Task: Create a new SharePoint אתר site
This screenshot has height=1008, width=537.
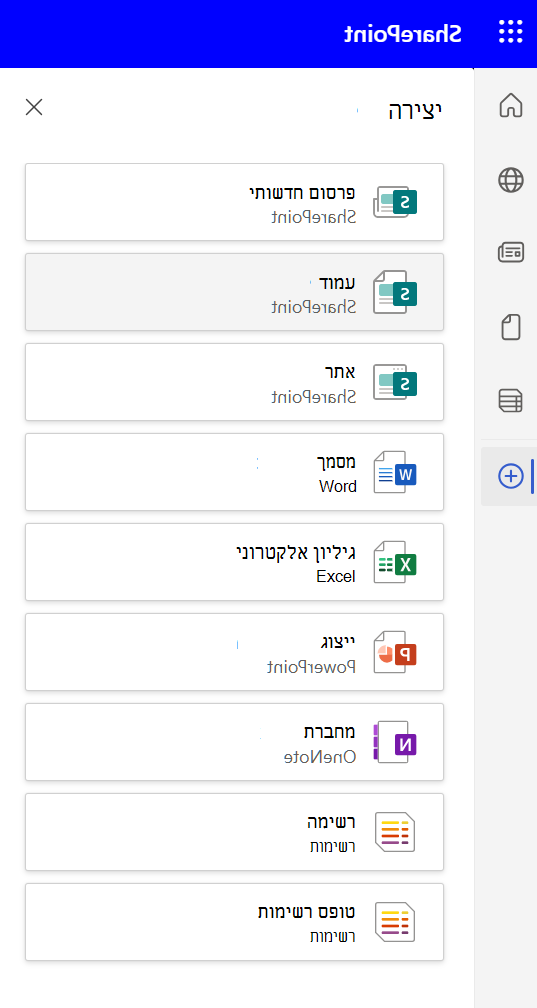Action: (234, 382)
